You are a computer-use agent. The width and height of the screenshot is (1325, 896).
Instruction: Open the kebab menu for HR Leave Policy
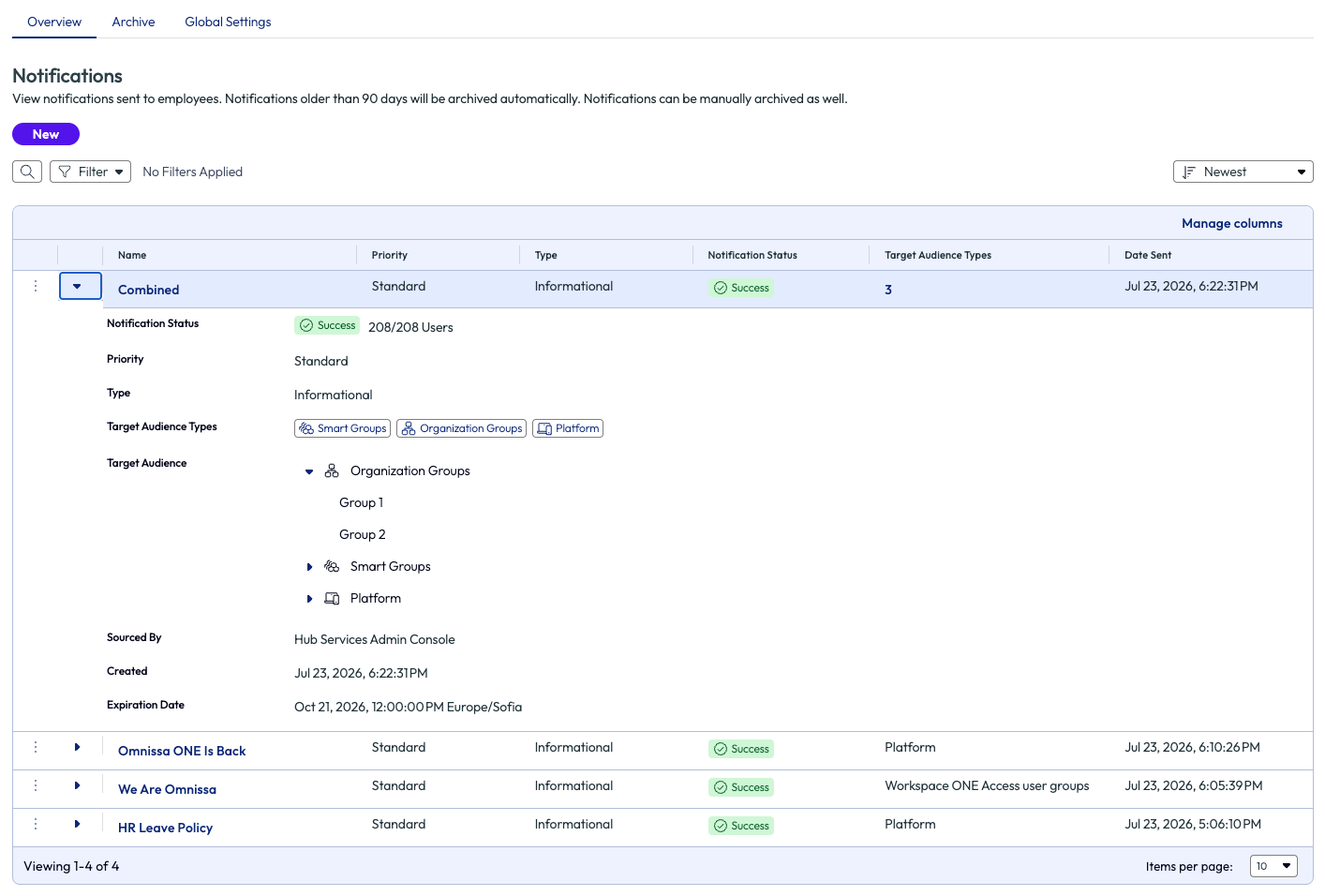[36, 824]
